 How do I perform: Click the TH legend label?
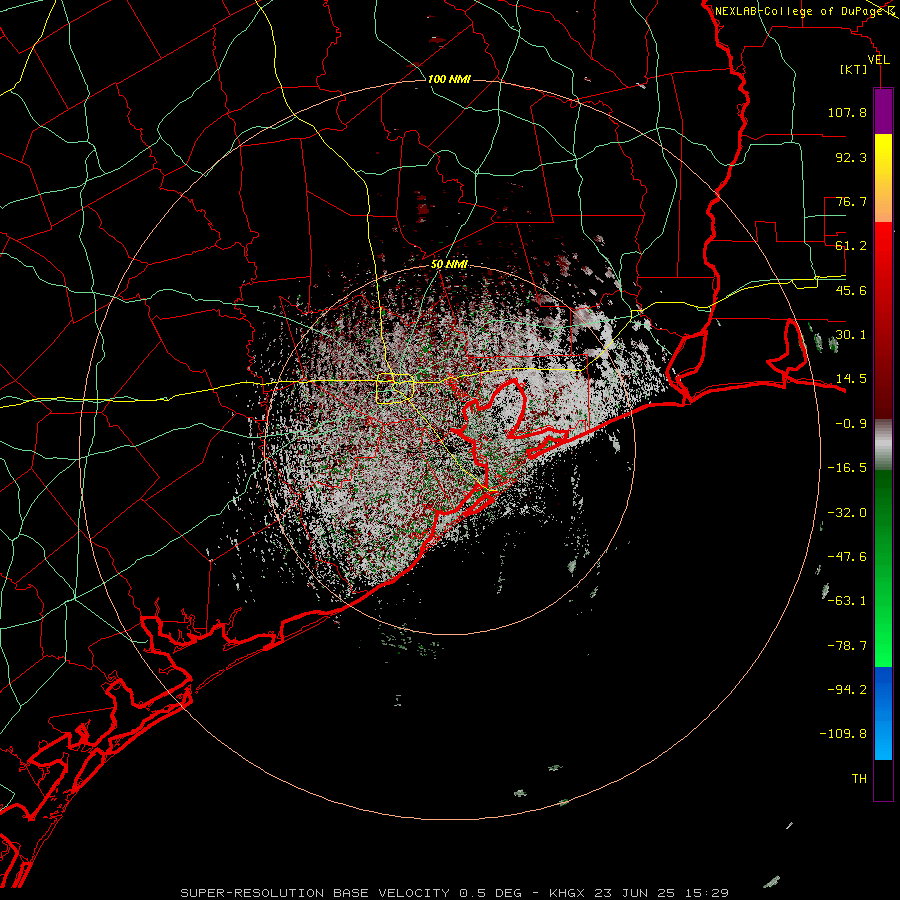859,779
